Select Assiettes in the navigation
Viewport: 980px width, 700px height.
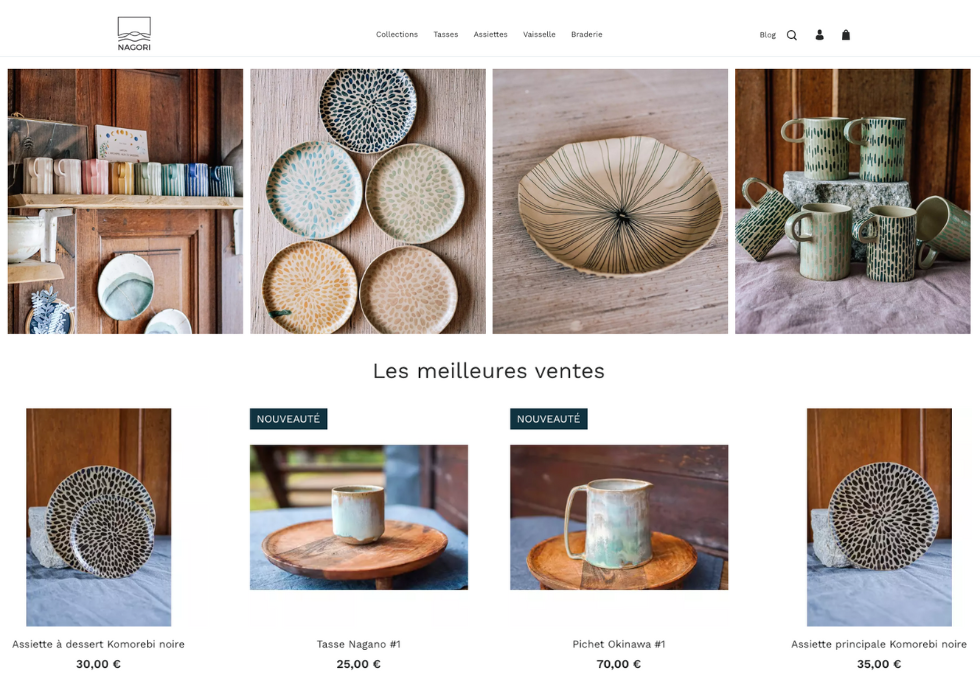coord(490,34)
